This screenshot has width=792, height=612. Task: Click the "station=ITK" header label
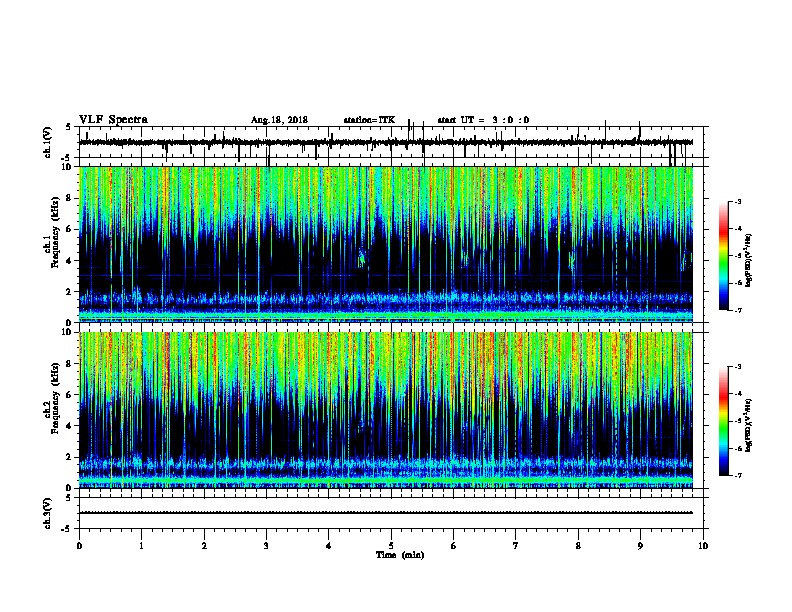(369, 120)
